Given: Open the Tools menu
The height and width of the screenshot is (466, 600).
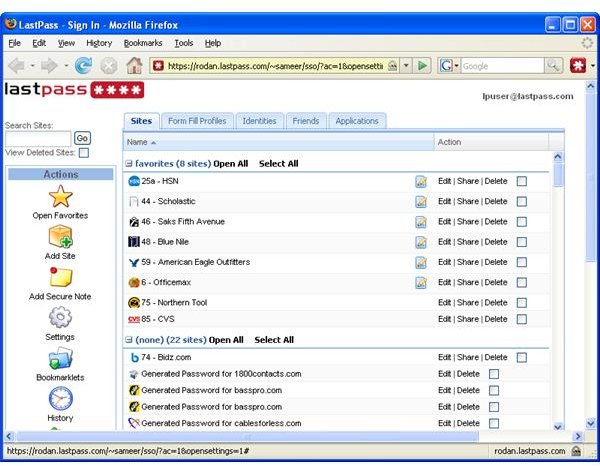Looking at the screenshot, I should pos(184,43).
